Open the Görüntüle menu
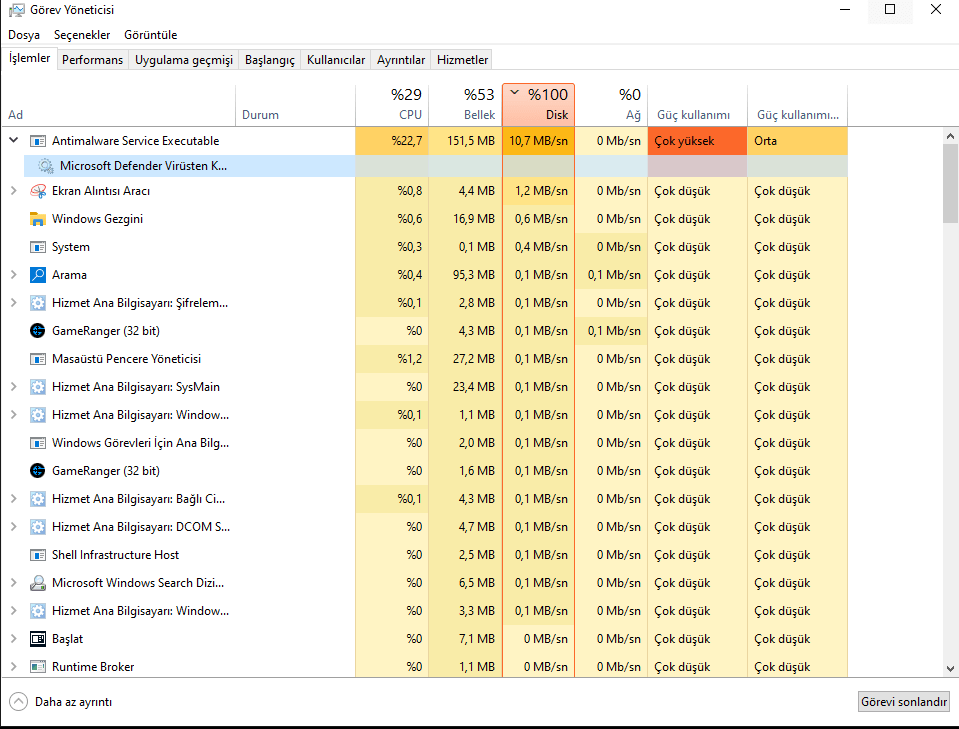The width and height of the screenshot is (959, 729). click(x=150, y=35)
